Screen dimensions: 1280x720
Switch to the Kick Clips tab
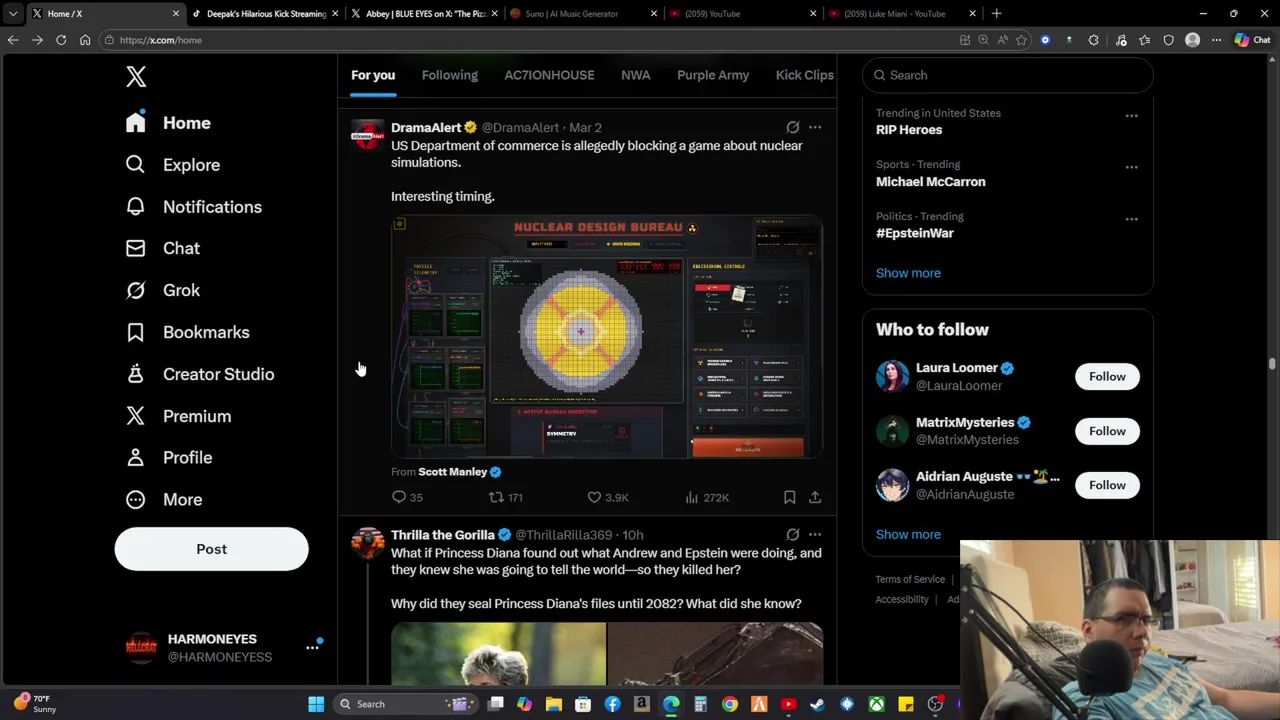(x=805, y=75)
